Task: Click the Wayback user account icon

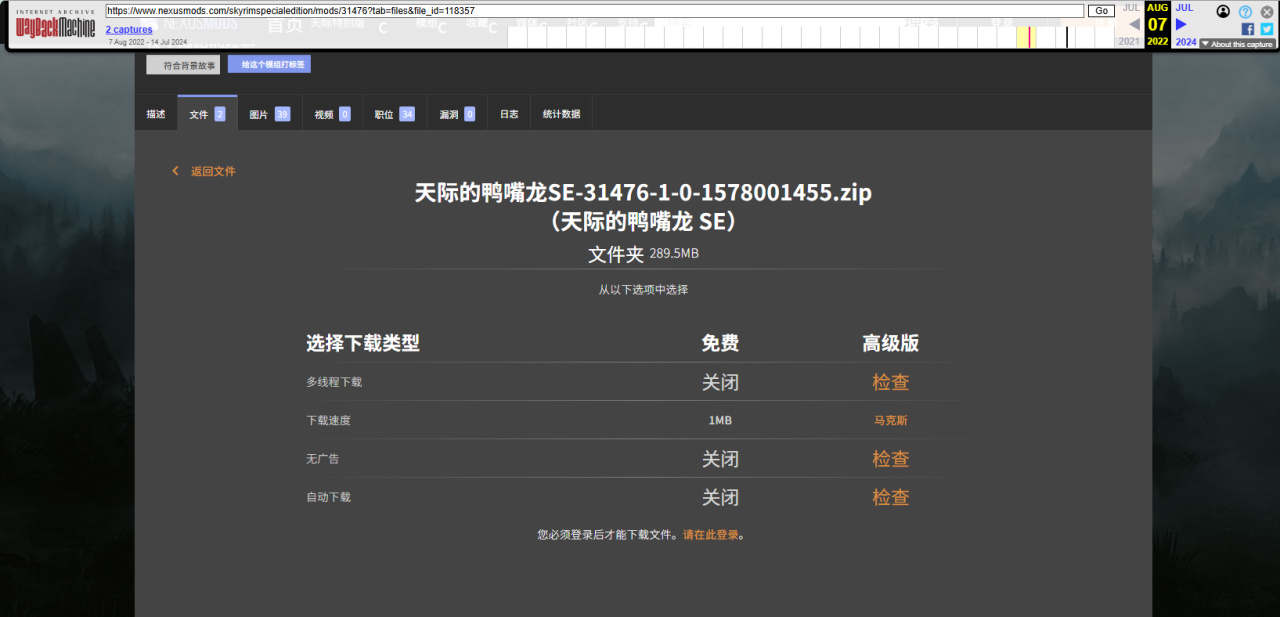Action: point(1223,11)
